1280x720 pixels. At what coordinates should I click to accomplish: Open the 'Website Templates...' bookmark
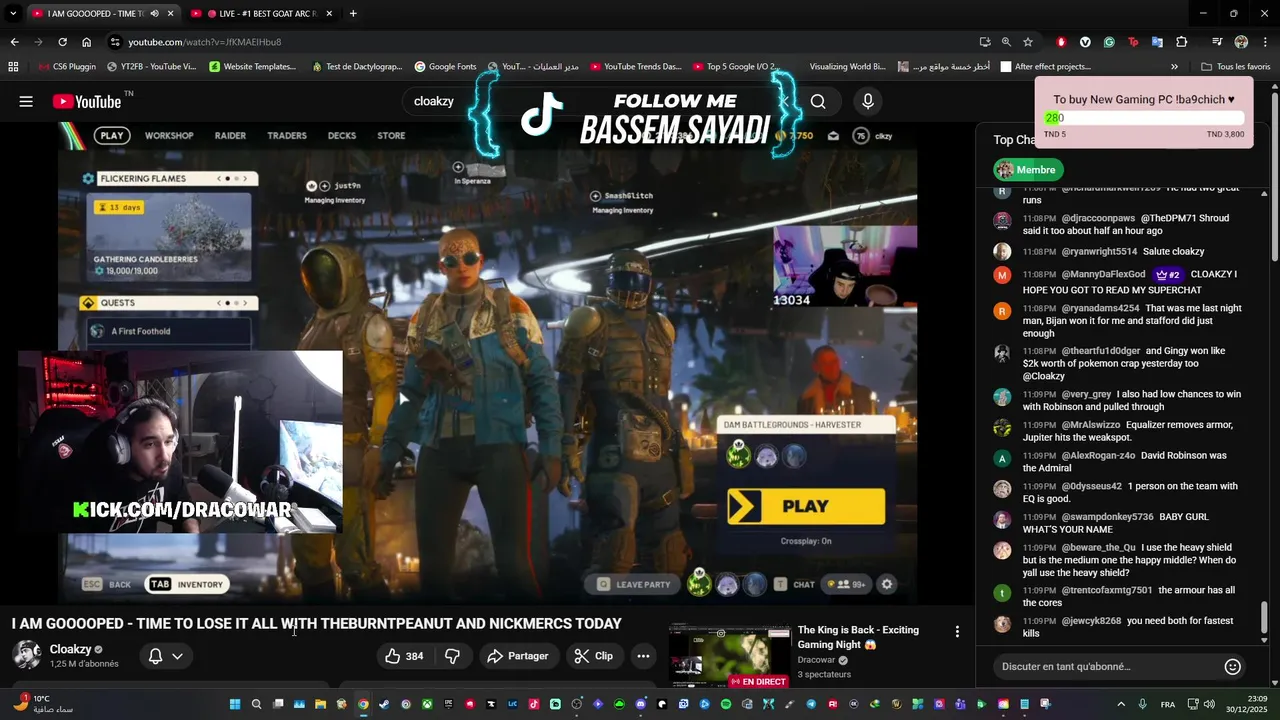coord(253,67)
